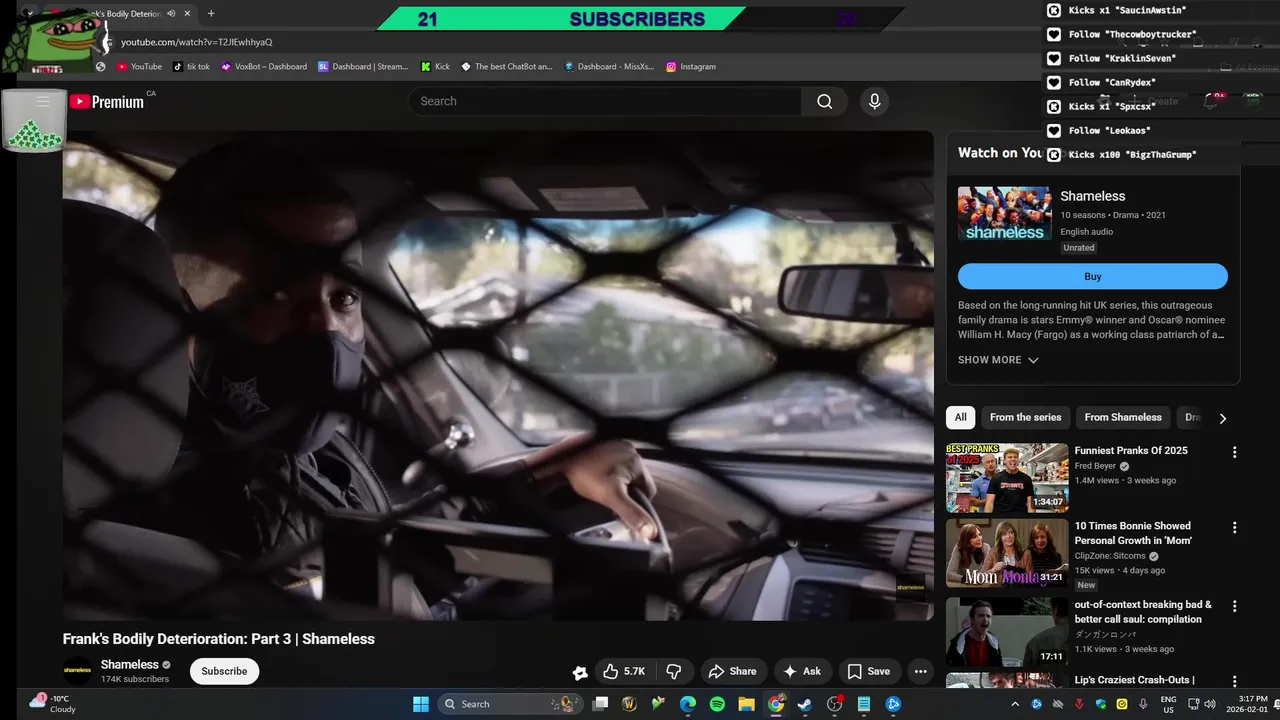
Task: Click the Shameless show poster thumbnail
Action: coord(1004,214)
